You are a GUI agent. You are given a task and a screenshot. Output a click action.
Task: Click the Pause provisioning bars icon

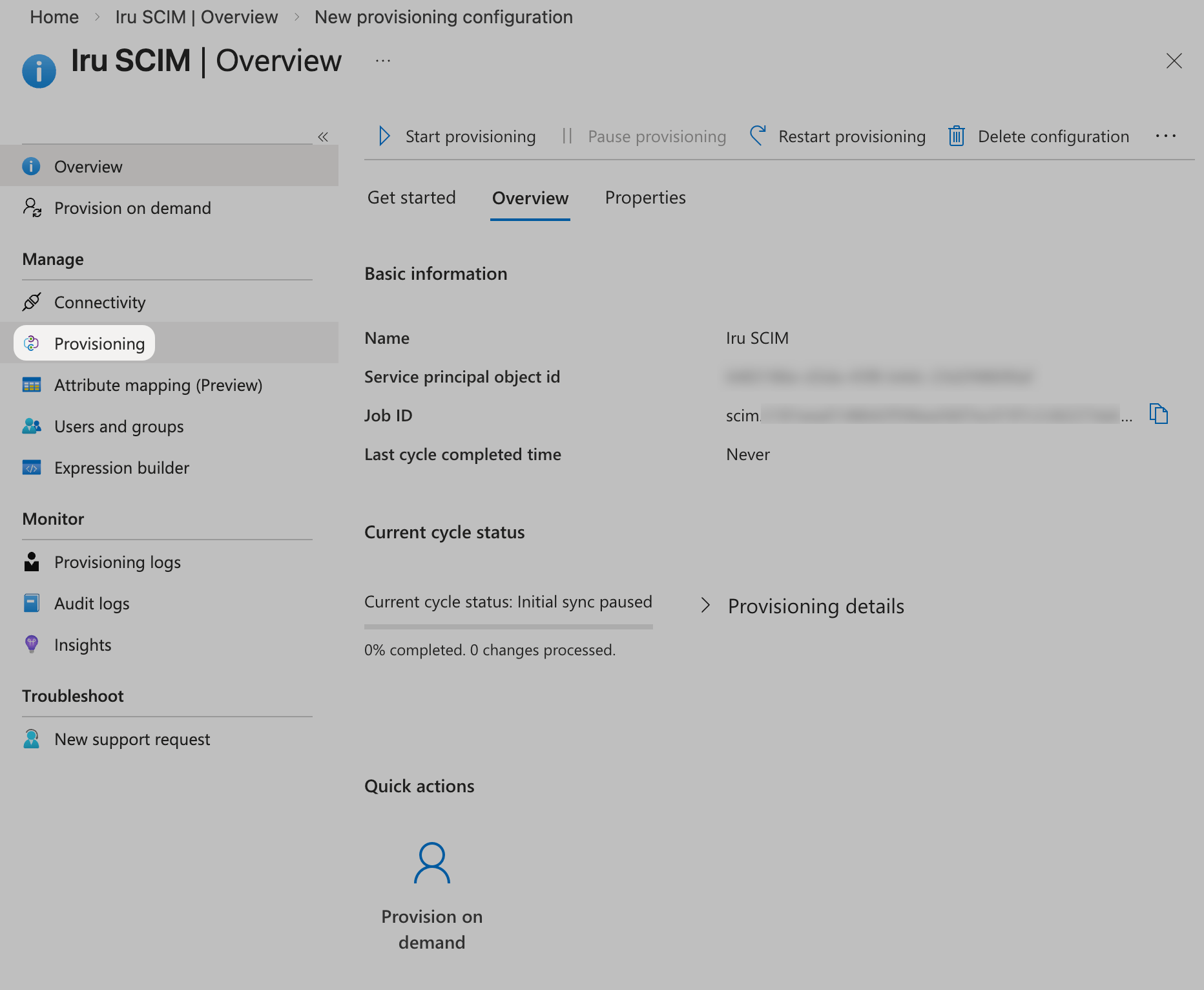pos(567,136)
